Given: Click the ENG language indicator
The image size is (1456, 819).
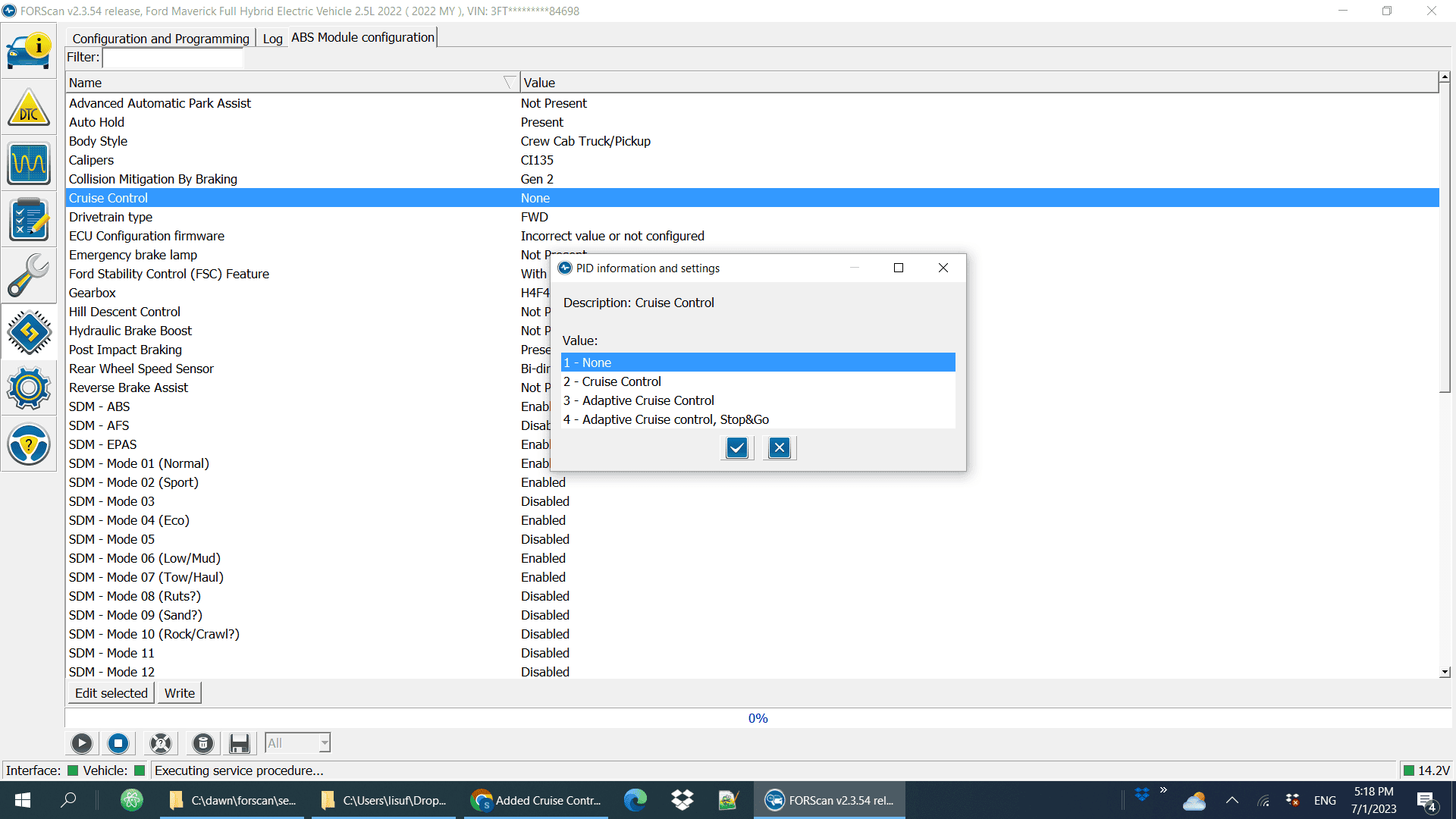Looking at the screenshot, I should point(1325,801).
